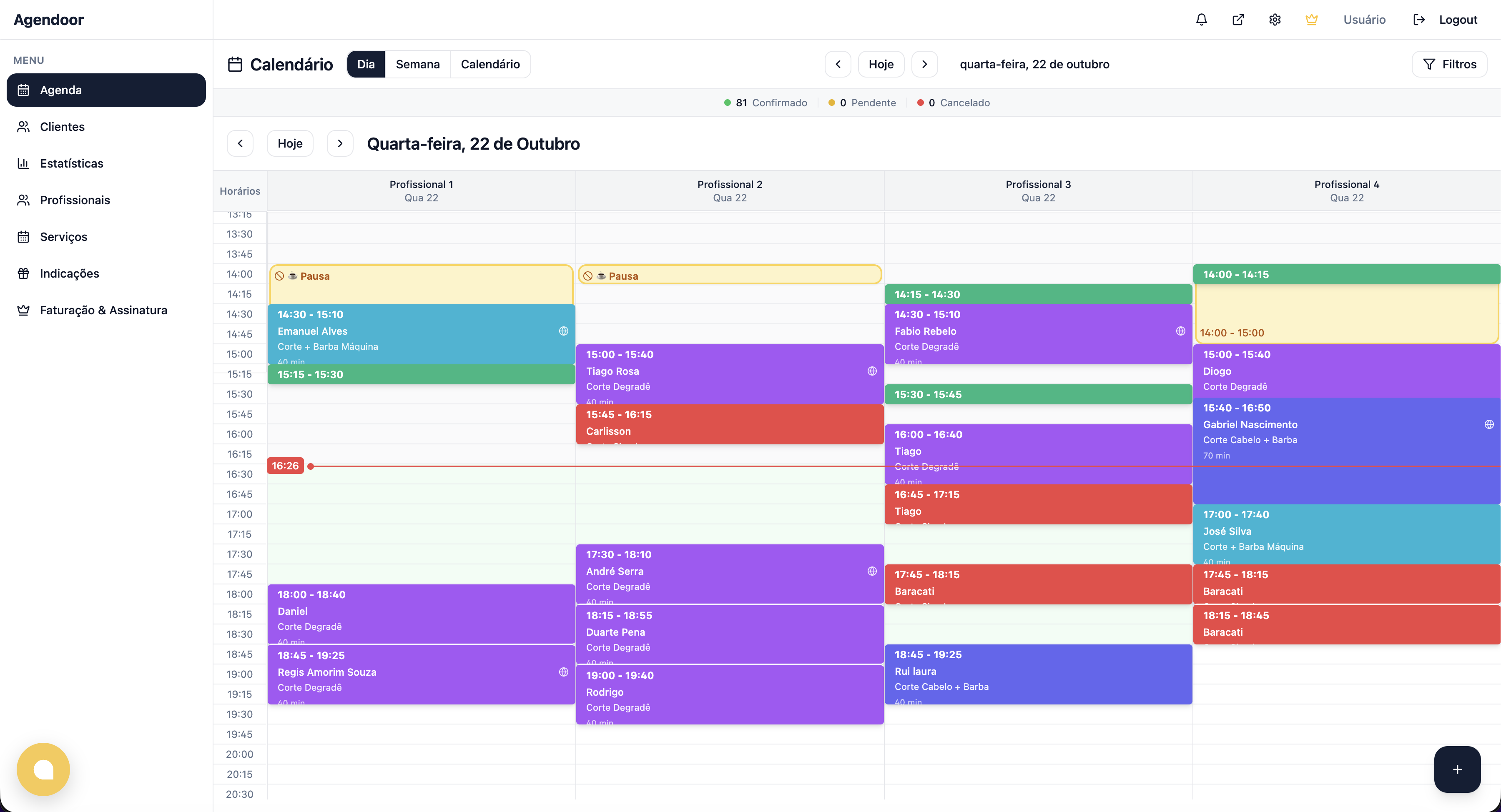This screenshot has height=812, width=1501.
Task: Click Hoje button beside Quarta-feira heading
Action: 290,143
